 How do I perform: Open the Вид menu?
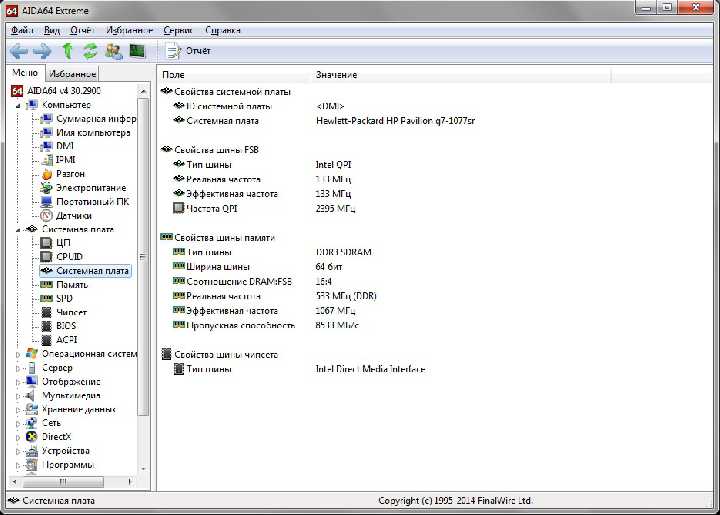click(x=52, y=30)
